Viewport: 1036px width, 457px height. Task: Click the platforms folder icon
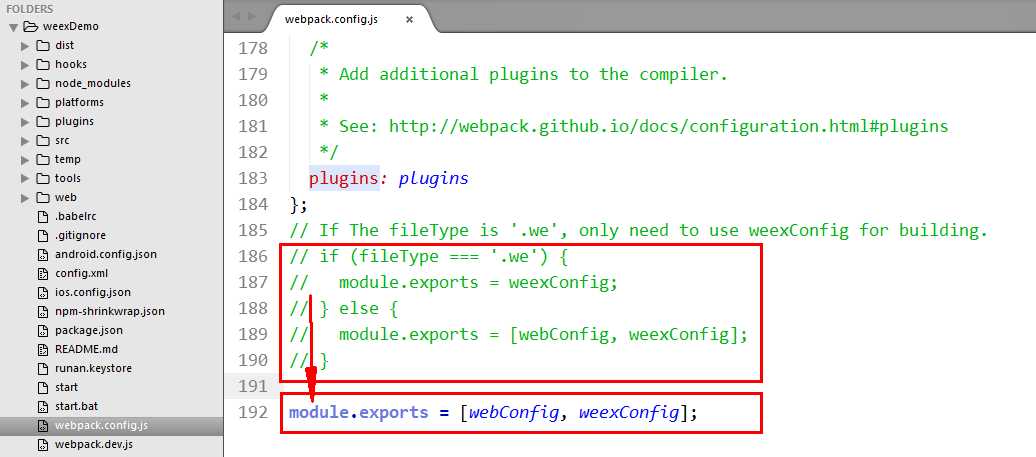click(43, 102)
